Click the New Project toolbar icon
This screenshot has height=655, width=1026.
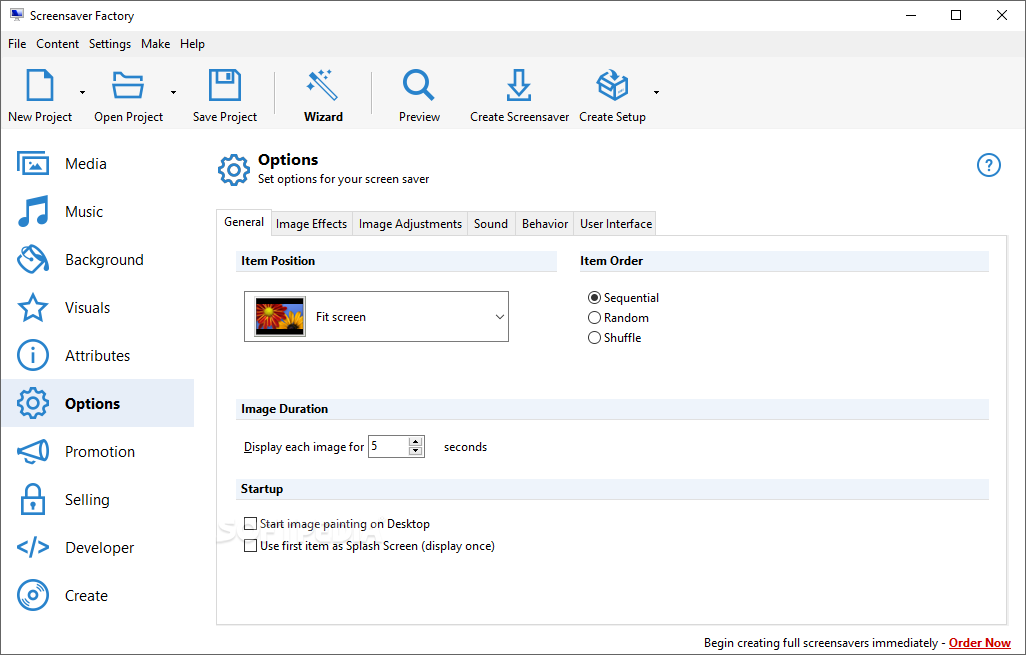[39, 85]
